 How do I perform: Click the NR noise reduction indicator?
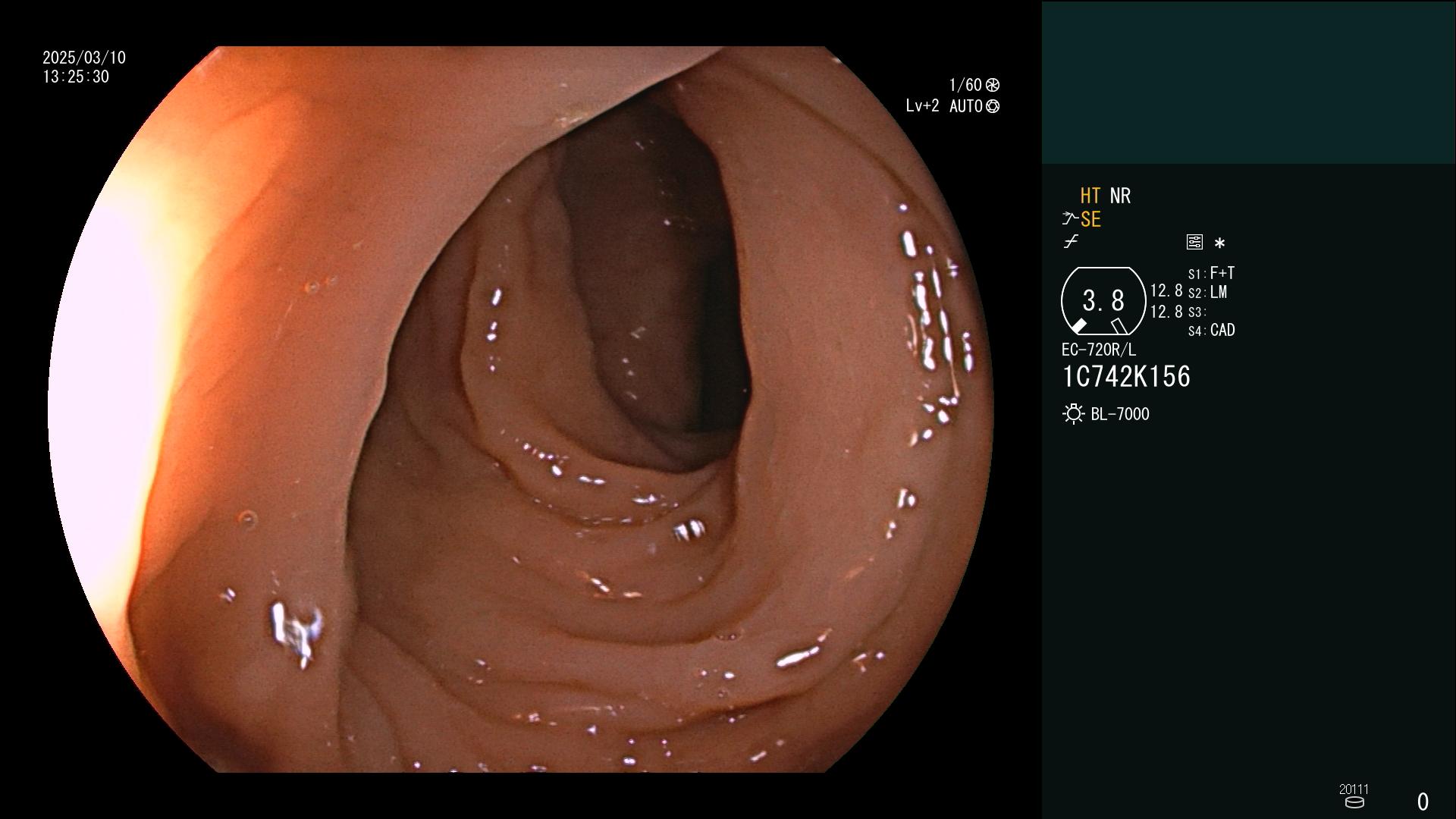click(x=1120, y=196)
